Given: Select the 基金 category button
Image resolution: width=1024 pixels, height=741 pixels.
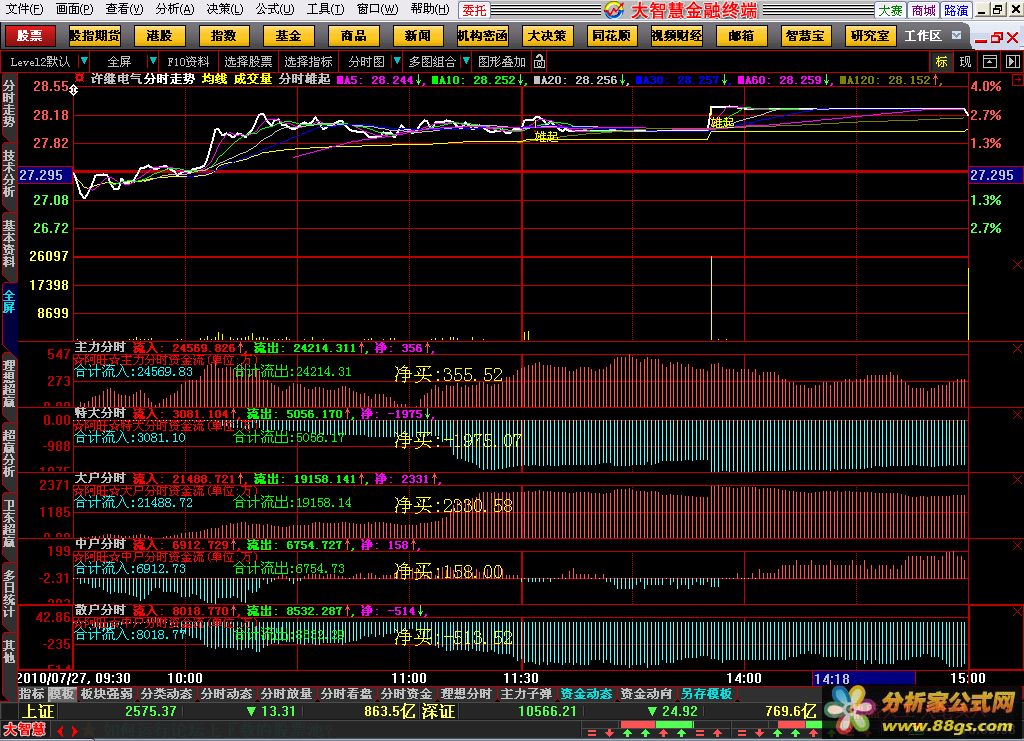Looking at the screenshot, I should (289, 35).
